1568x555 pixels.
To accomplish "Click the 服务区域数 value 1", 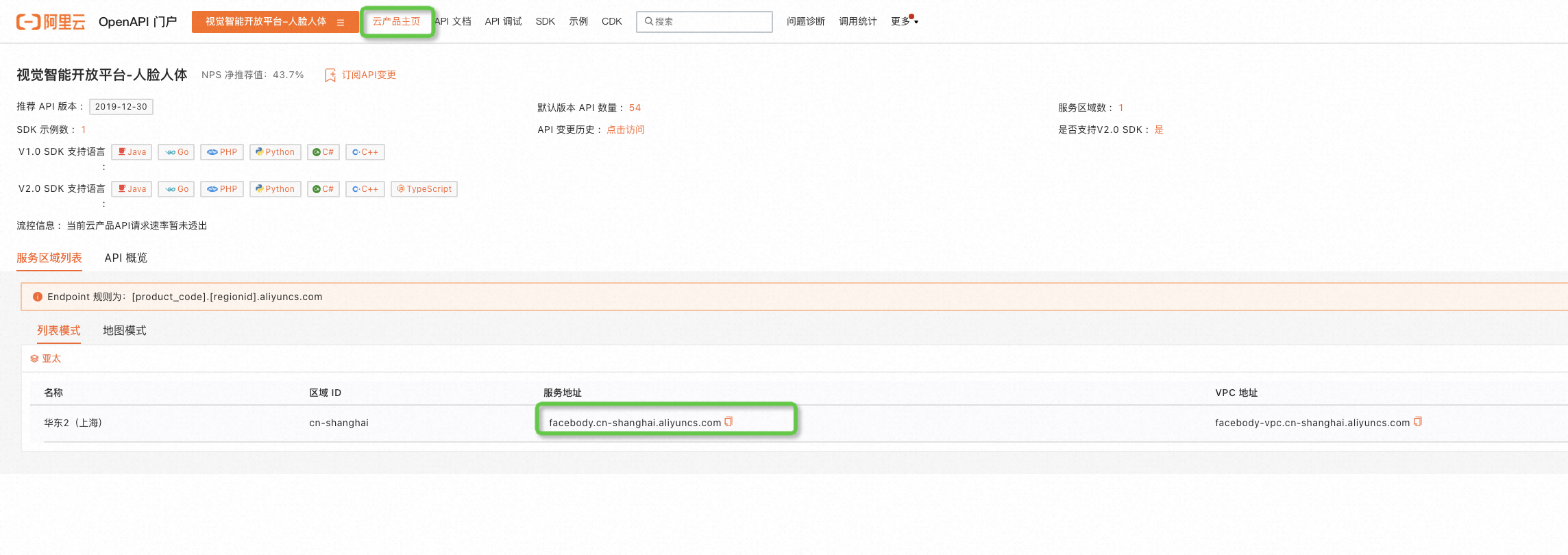I will tap(1121, 108).
